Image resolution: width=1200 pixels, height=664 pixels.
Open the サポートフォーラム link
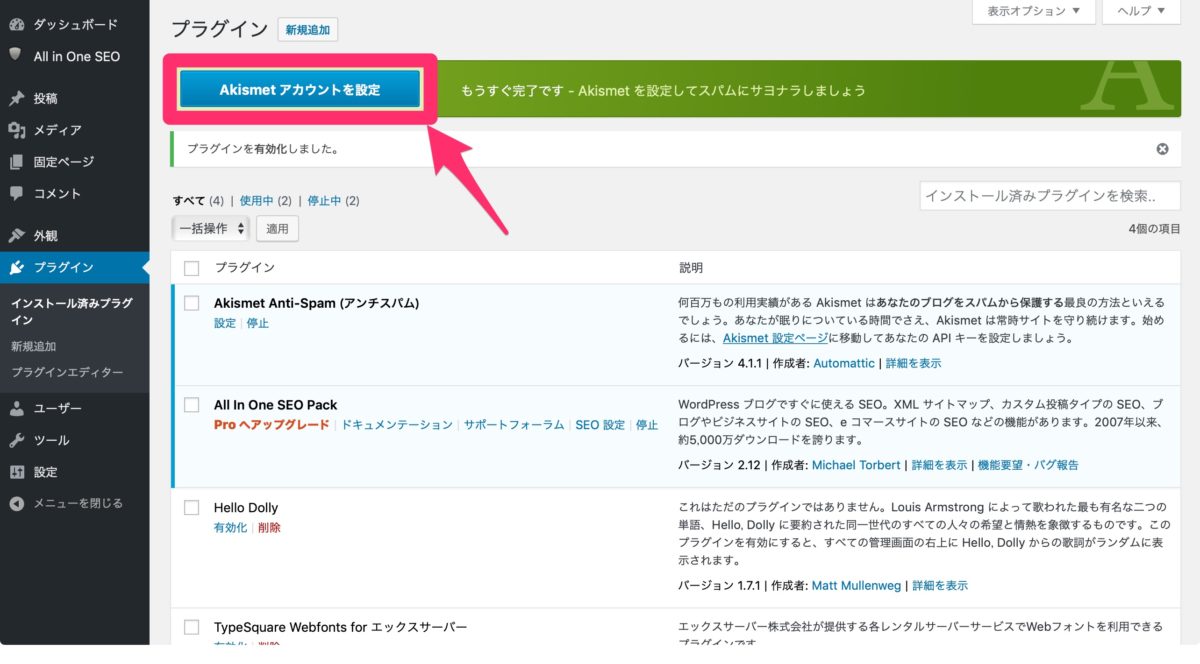[514, 425]
